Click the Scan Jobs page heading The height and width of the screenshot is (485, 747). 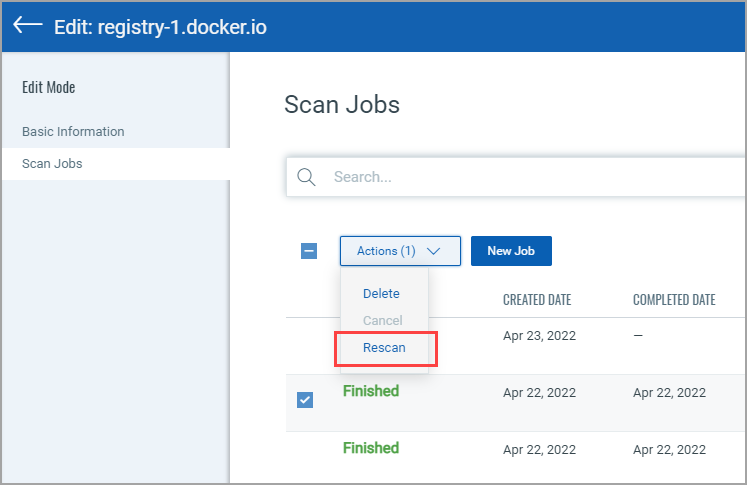pos(342,105)
